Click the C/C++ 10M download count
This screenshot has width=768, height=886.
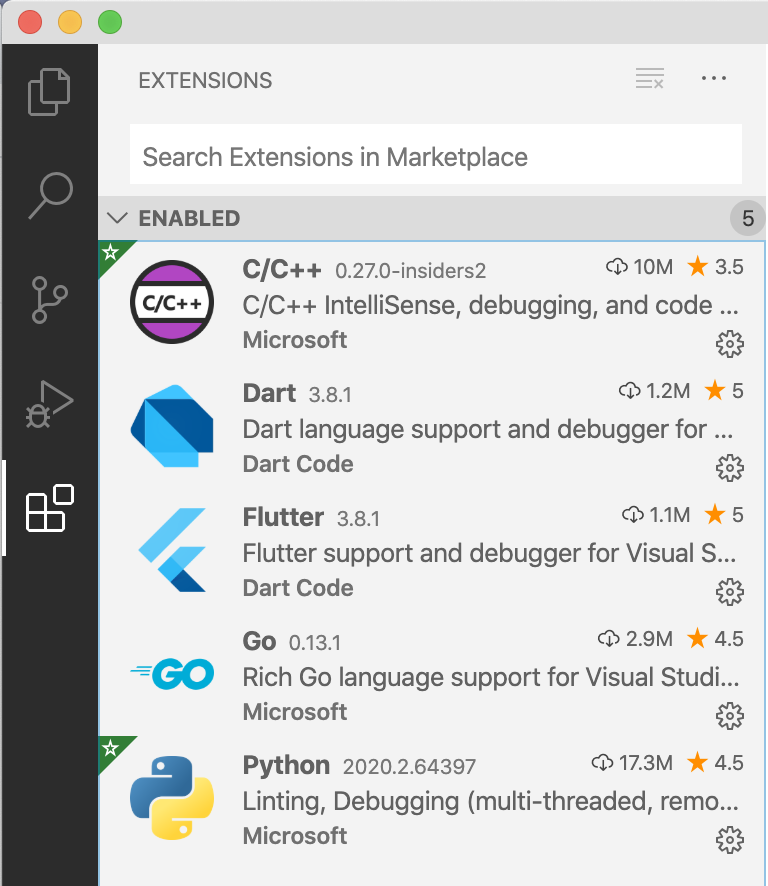tap(640, 267)
